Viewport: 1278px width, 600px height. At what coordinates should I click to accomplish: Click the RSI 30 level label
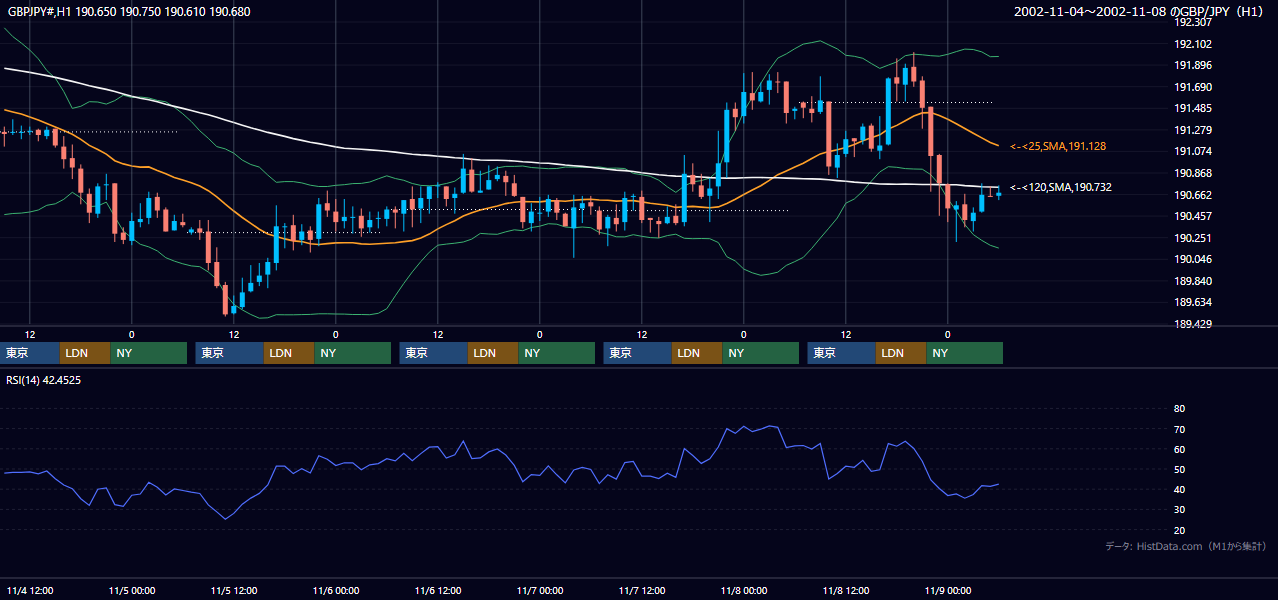1179,510
